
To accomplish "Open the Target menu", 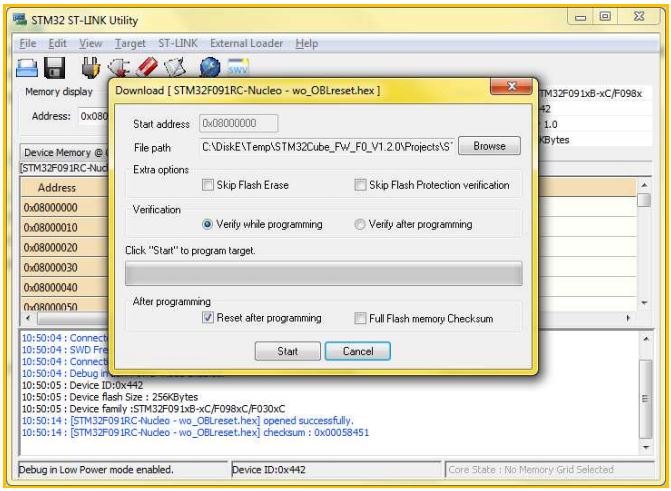I will point(130,44).
